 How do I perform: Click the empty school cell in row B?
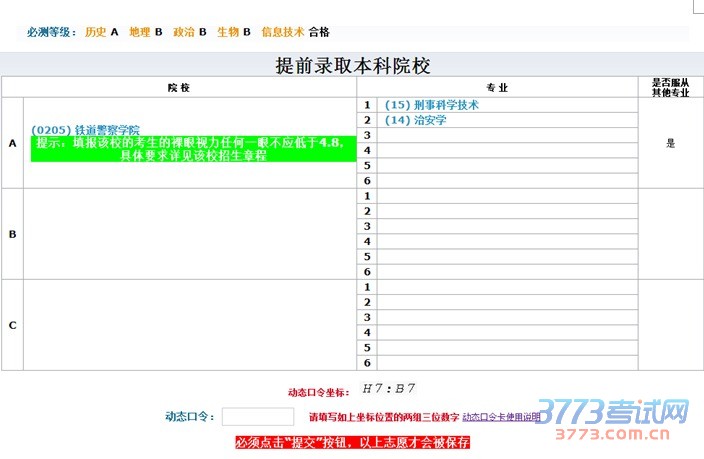189,234
